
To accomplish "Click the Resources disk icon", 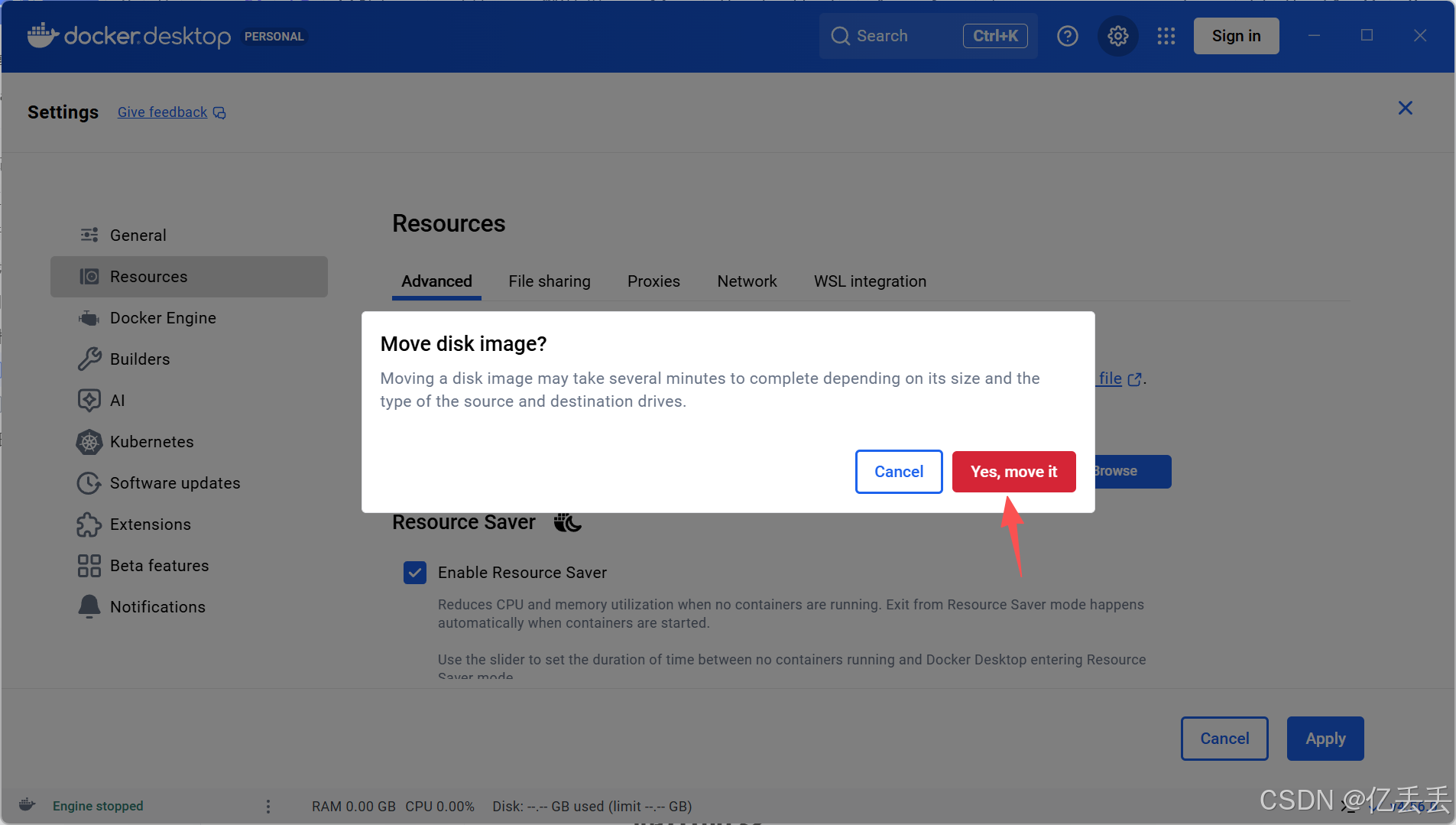I will [x=89, y=276].
